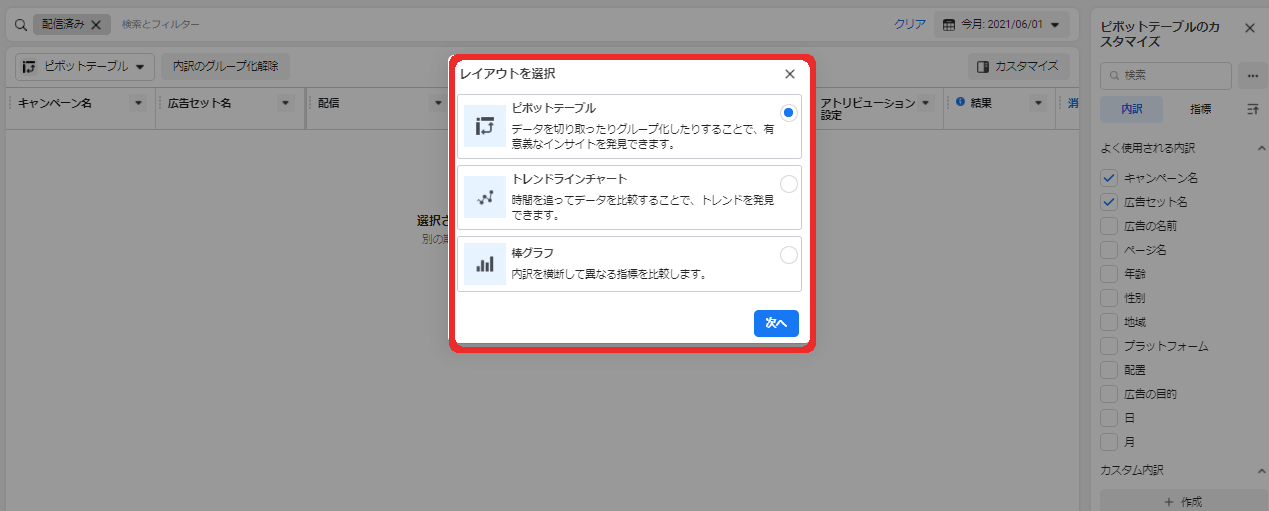Click the trend line chart icon

(485, 198)
